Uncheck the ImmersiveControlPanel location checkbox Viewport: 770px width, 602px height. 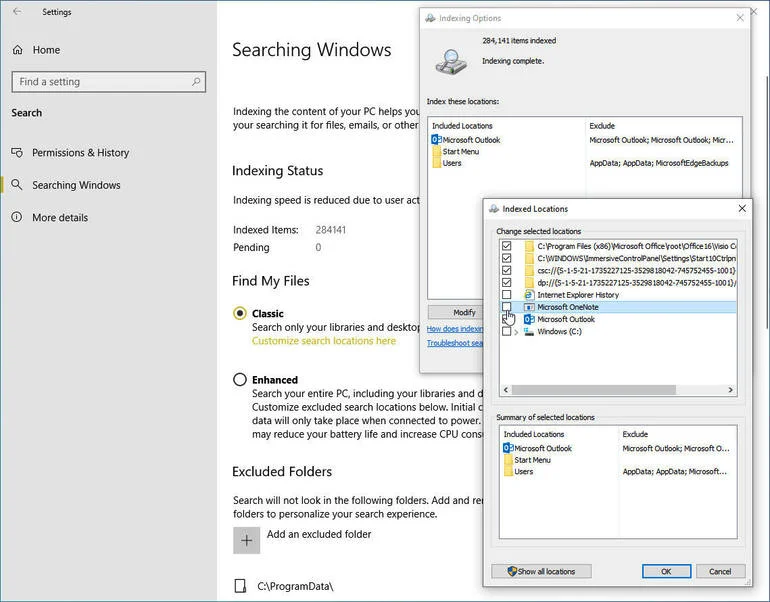[507, 258]
